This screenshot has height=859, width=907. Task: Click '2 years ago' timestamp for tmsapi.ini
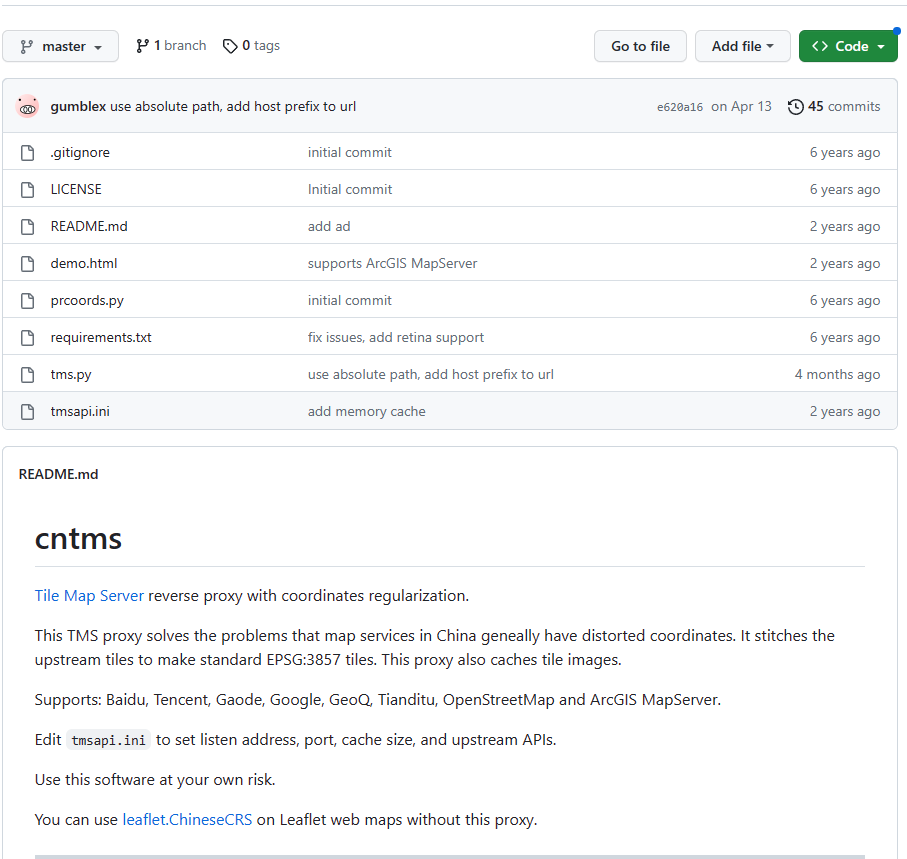point(845,411)
